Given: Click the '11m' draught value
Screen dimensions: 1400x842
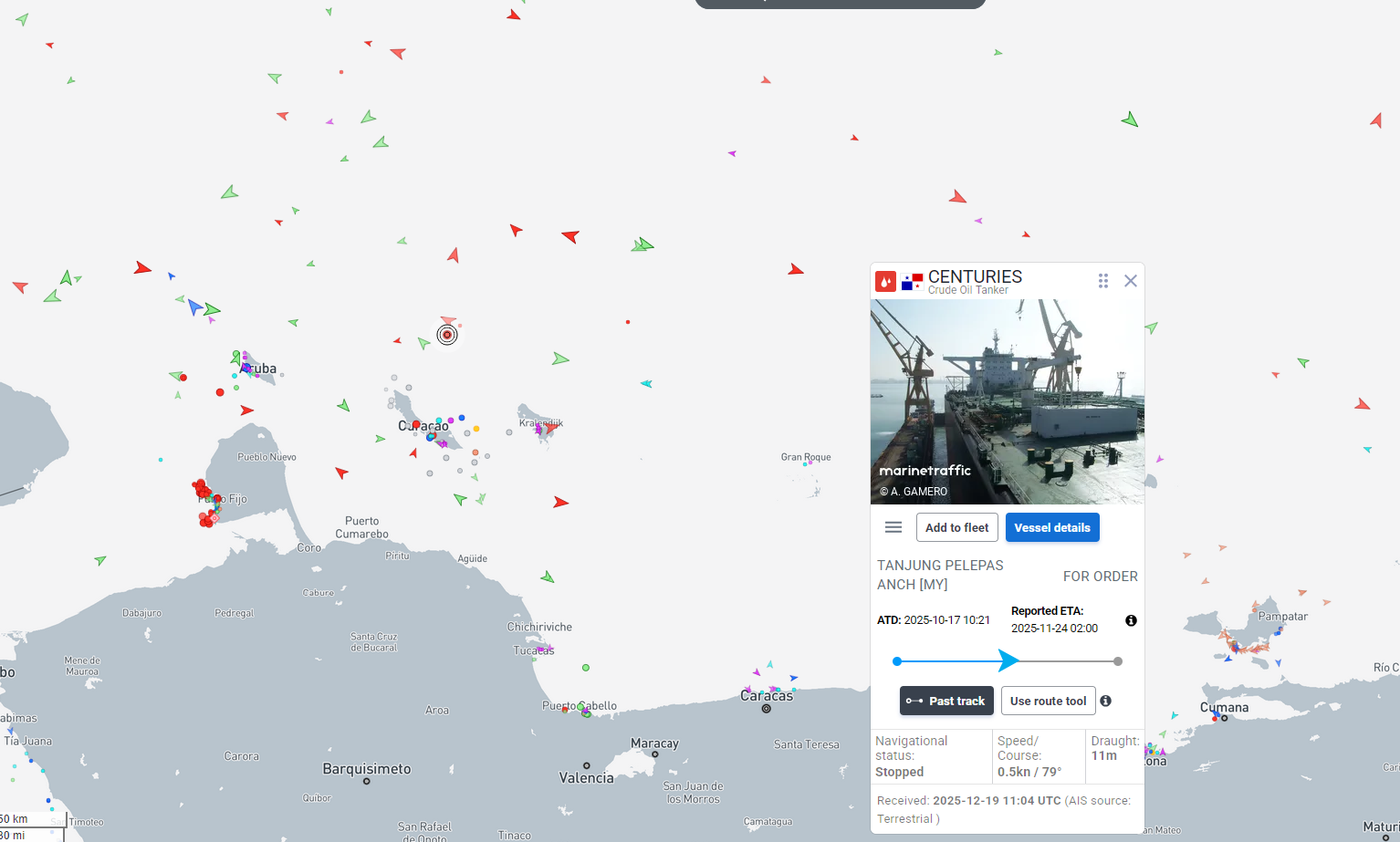Looking at the screenshot, I should [1104, 755].
